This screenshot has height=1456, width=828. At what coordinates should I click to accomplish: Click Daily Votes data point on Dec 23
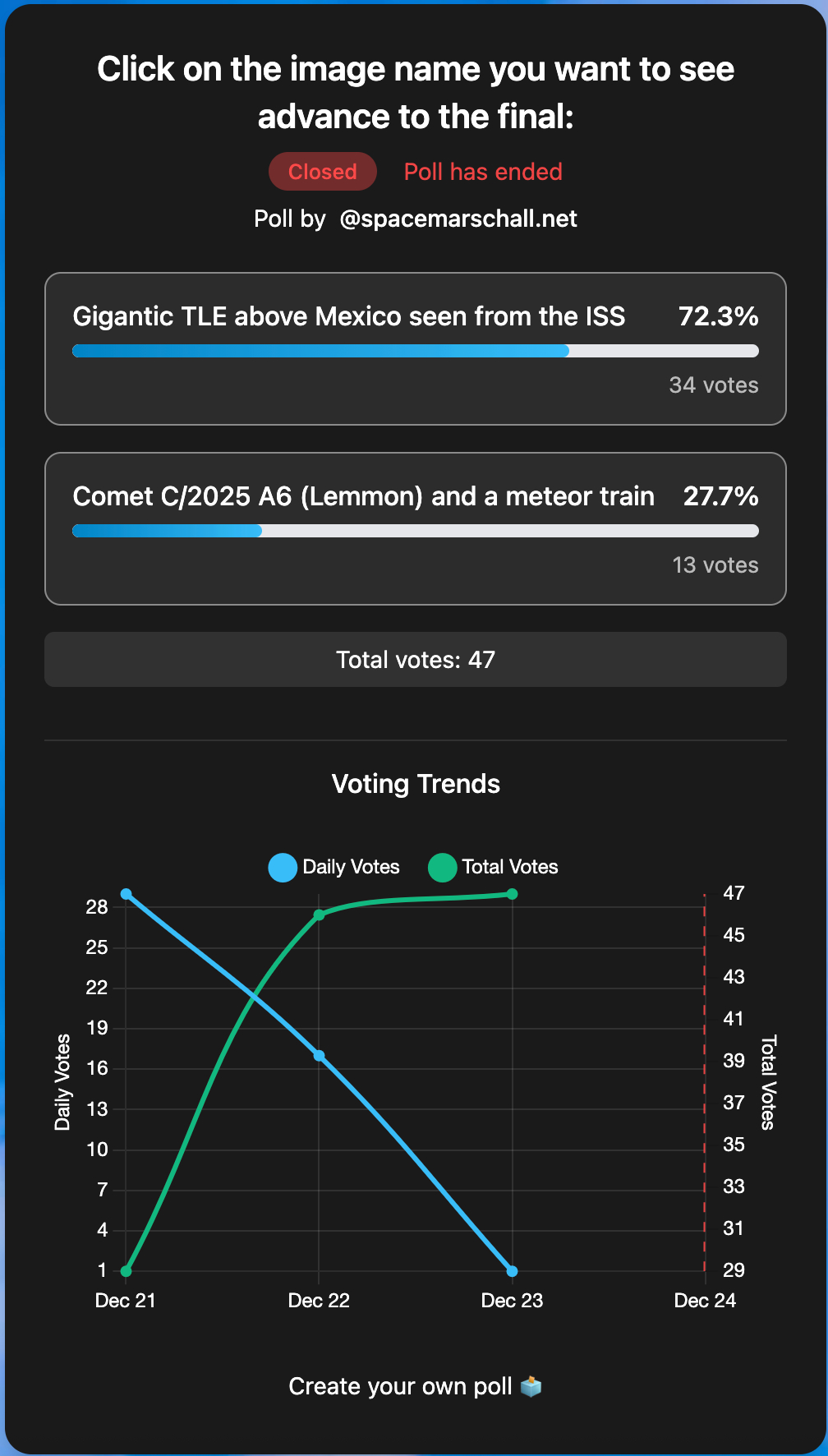(512, 1271)
